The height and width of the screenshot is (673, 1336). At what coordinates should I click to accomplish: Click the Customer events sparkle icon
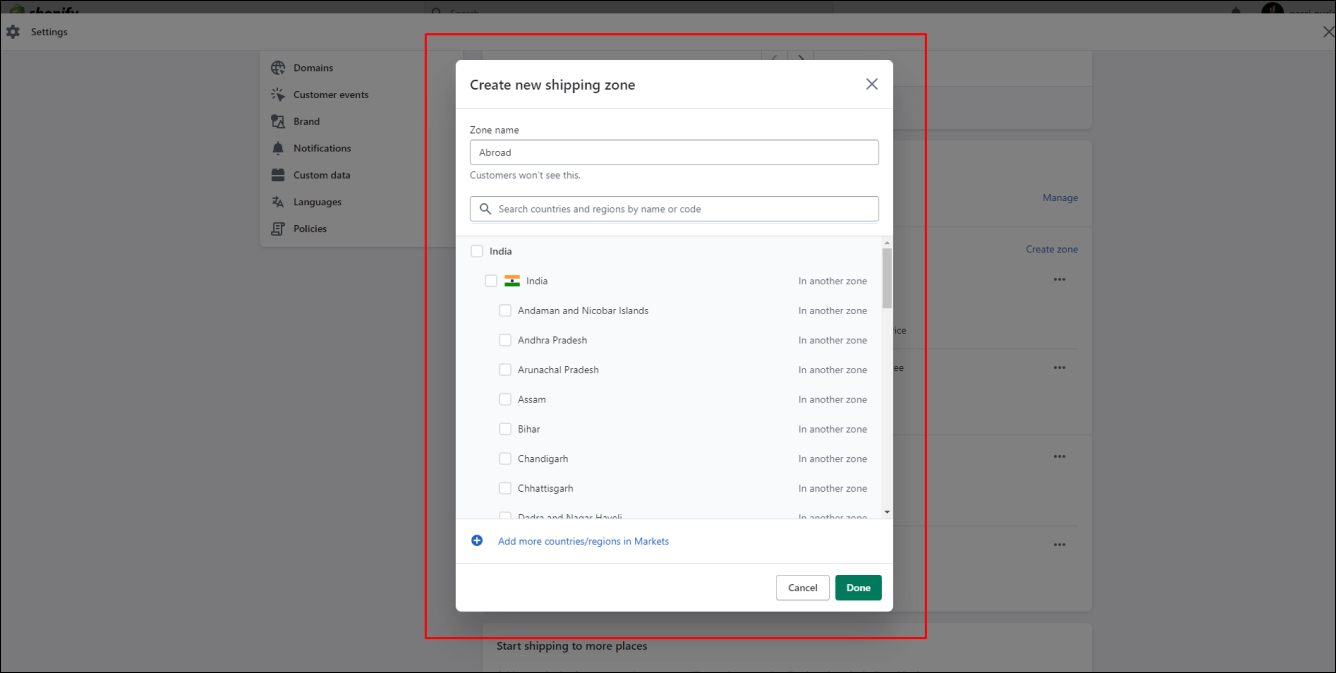pyautogui.click(x=278, y=95)
